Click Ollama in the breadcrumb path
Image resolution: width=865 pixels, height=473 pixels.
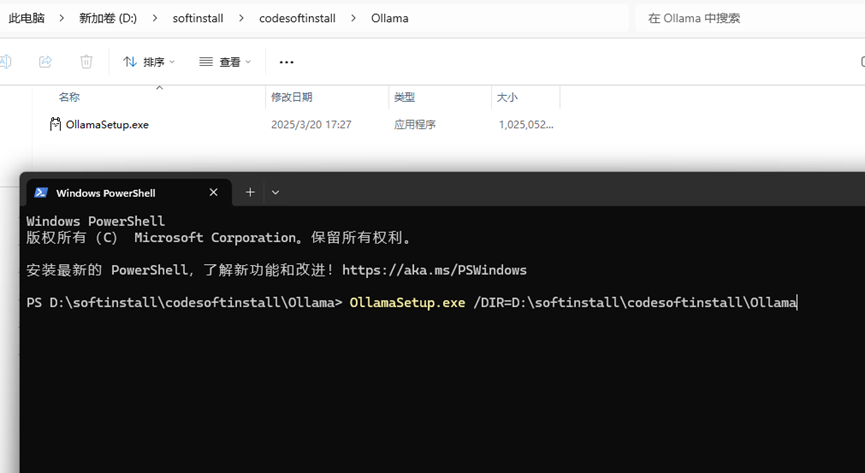[389, 18]
